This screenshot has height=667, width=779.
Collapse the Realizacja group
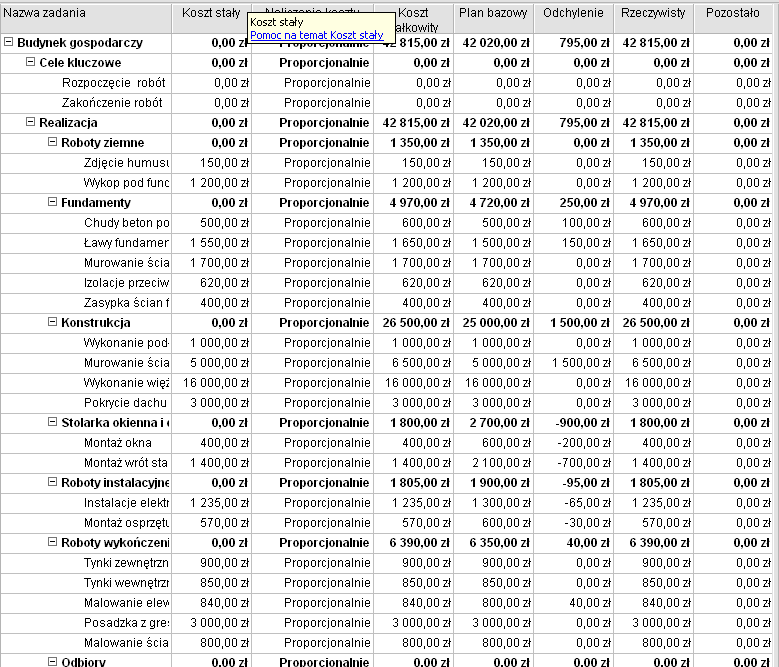click(x=30, y=122)
